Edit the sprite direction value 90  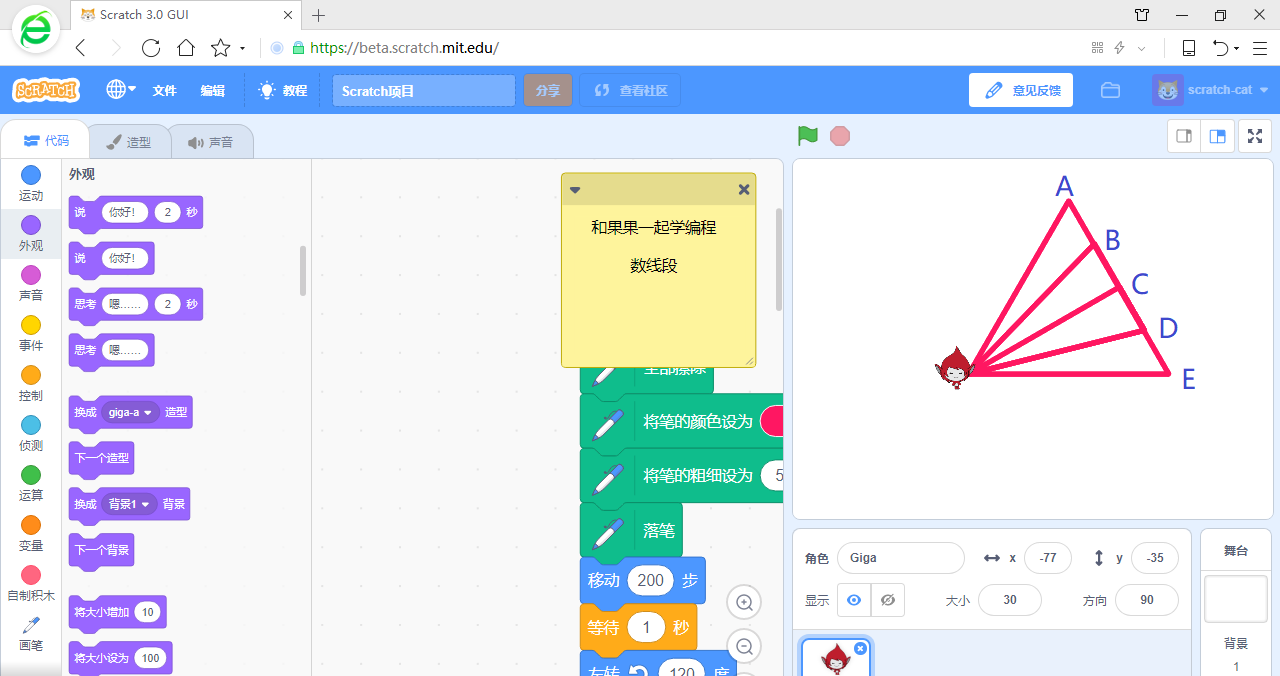pos(1147,600)
